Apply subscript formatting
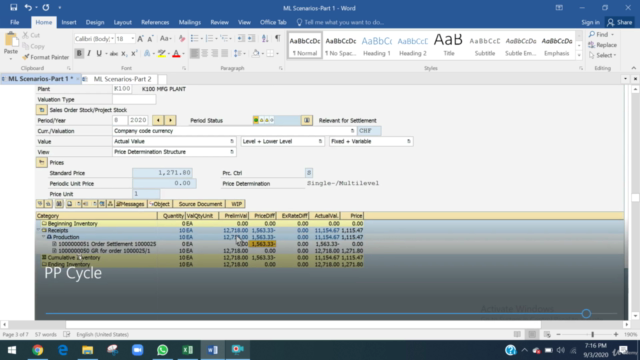This screenshot has height=360, width=640. (x=124, y=53)
